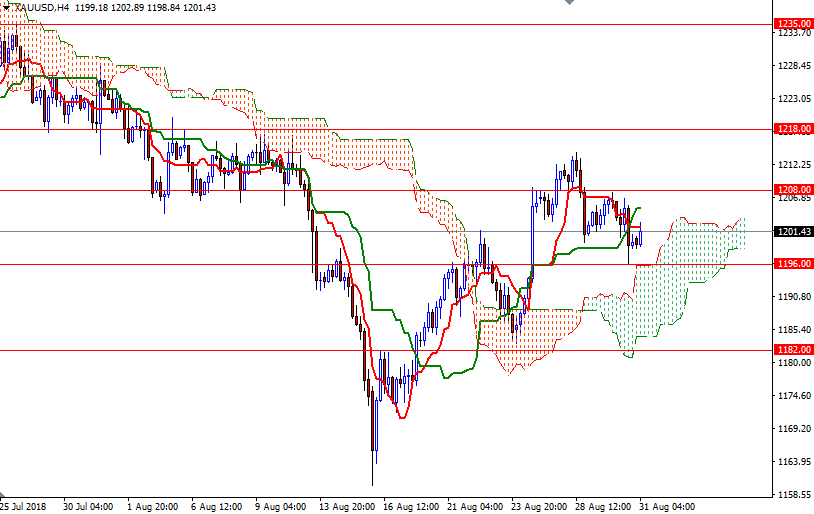Screen dimensions: 814x514
Task: Click the gray triangle marker at bottom-left
Action: coord(4,498)
